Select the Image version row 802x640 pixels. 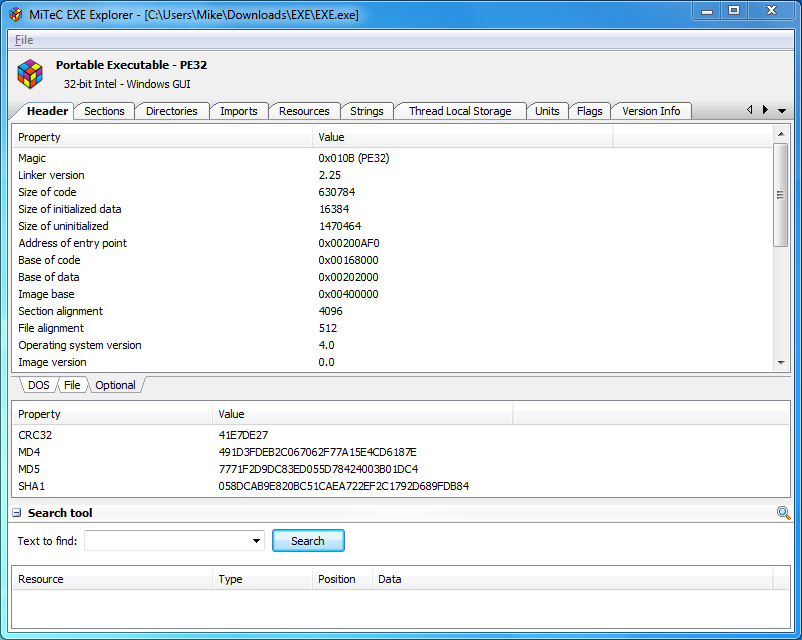point(392,362)
